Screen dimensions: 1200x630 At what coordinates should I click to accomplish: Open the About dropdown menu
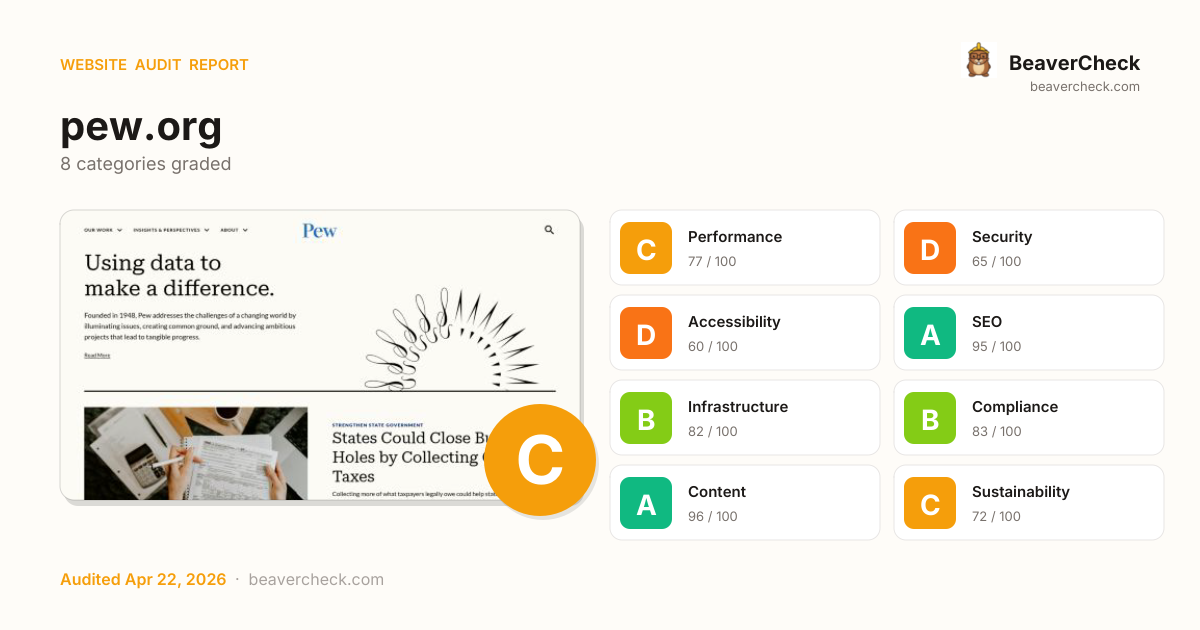(234, 230)
